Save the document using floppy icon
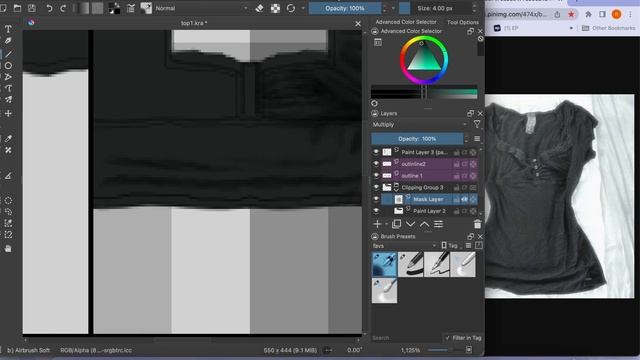 (x=32, y=8)
